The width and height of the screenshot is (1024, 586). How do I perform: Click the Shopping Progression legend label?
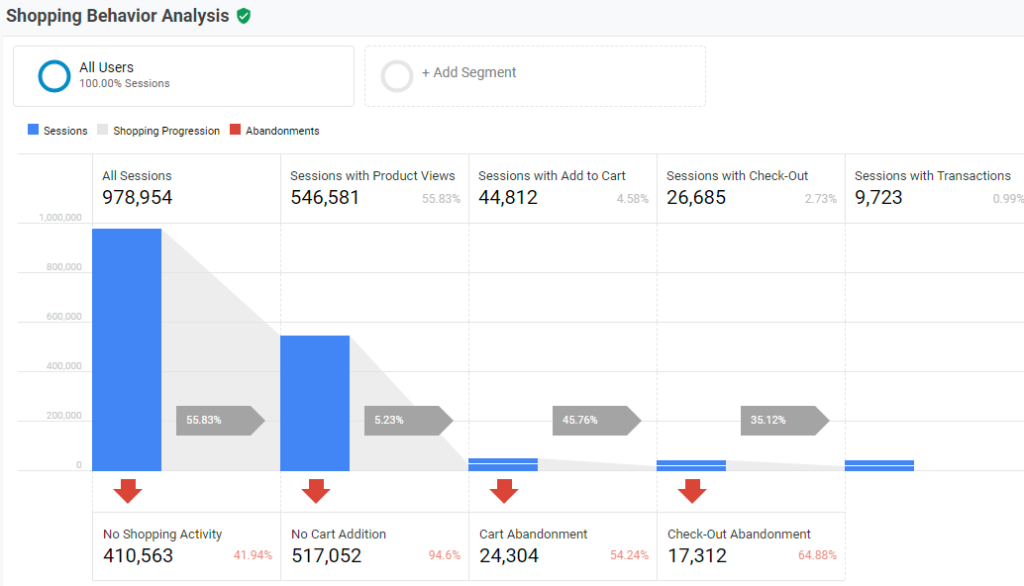coord(167,131)
